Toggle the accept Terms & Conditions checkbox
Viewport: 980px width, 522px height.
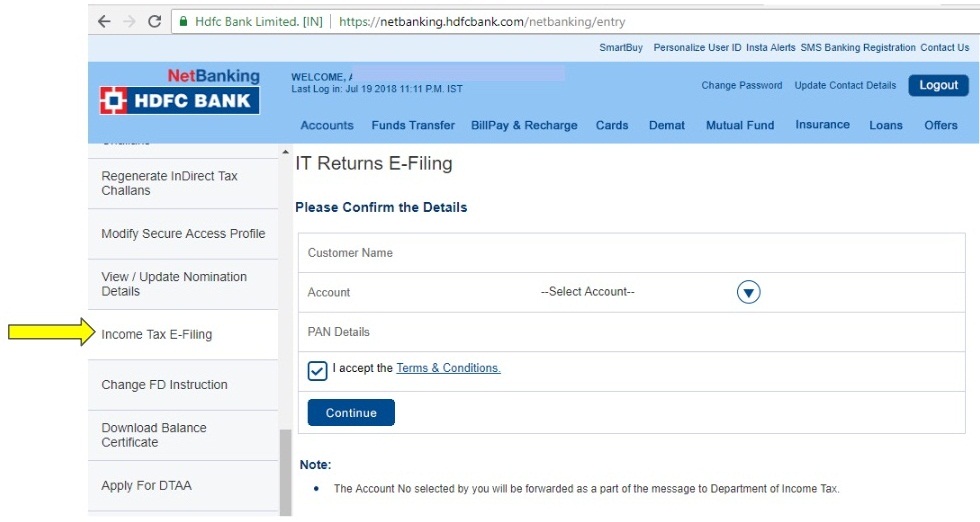317,370
